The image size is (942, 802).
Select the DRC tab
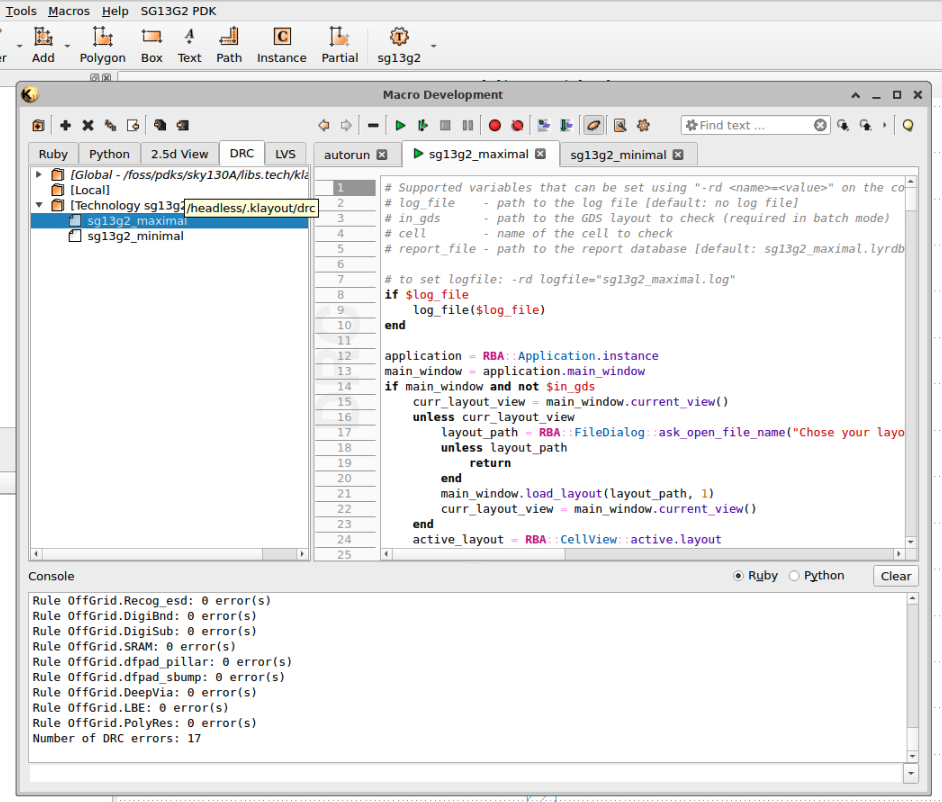click(242, 153)
